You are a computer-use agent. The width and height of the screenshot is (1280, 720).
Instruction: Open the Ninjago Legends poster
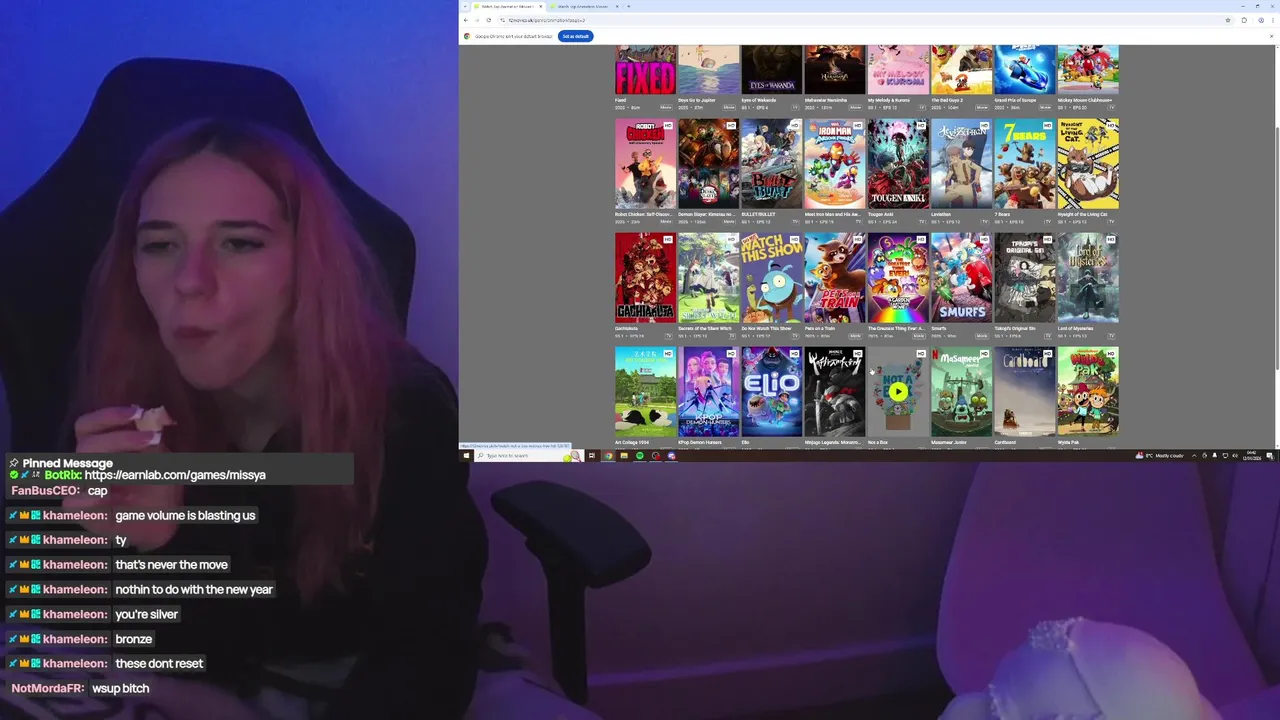835,392
